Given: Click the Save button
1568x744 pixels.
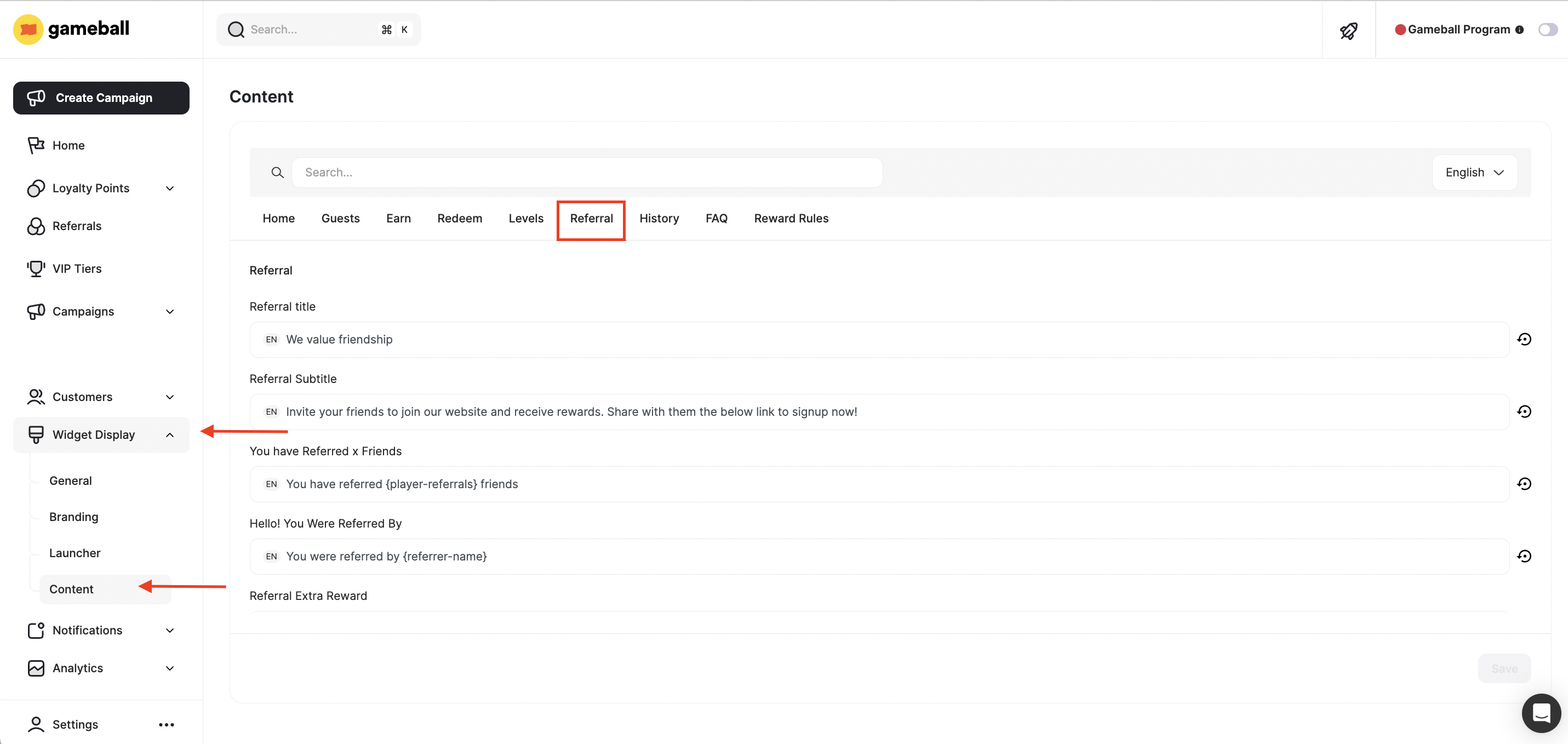Looking at the screenshot, I should coord(1504,668).
